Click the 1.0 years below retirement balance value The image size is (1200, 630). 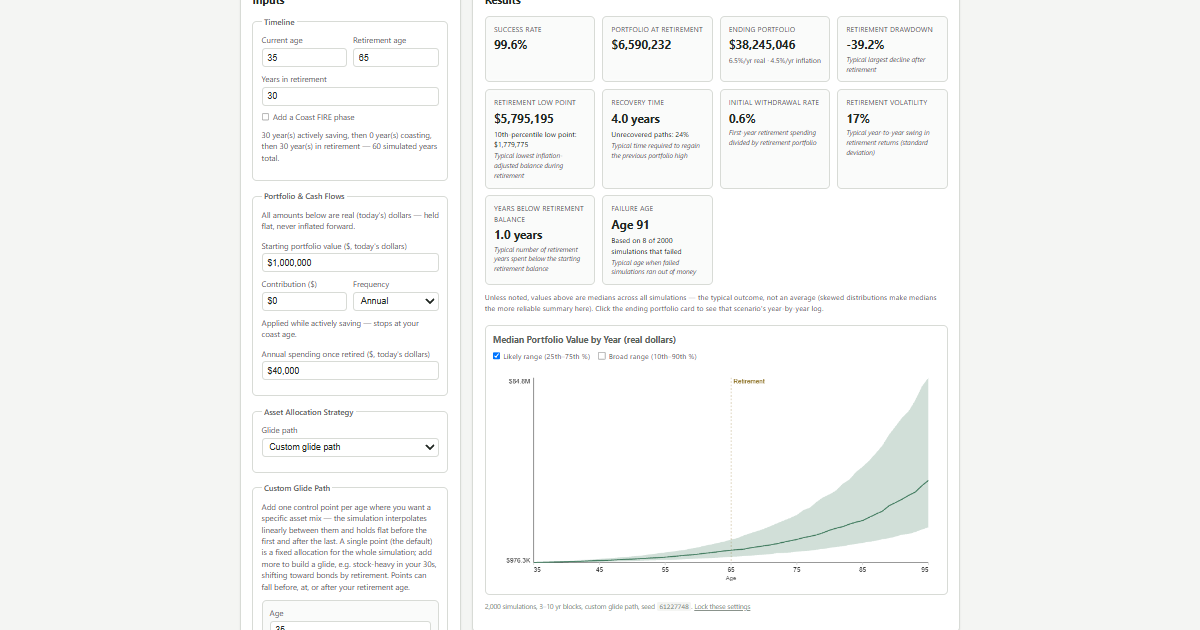coord(518,235)
